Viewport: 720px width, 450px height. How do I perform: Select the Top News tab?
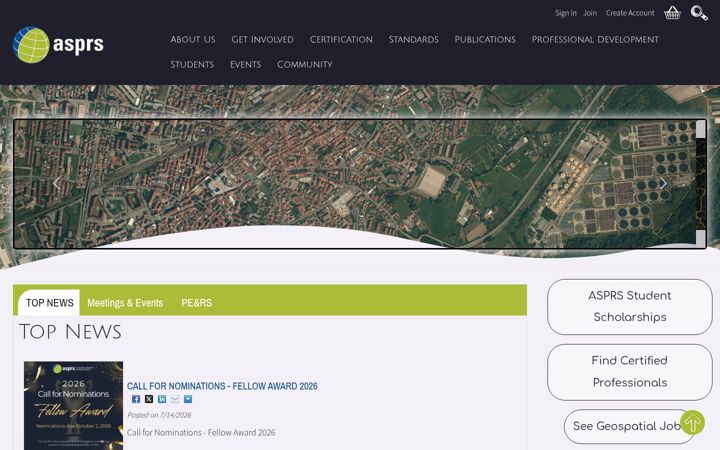(x=49, y=303)
